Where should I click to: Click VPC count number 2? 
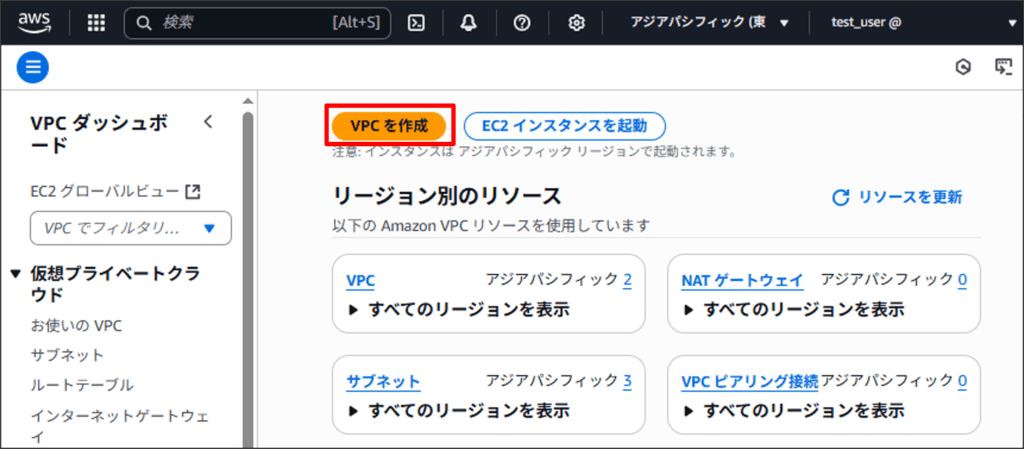(x=628, y=281)
